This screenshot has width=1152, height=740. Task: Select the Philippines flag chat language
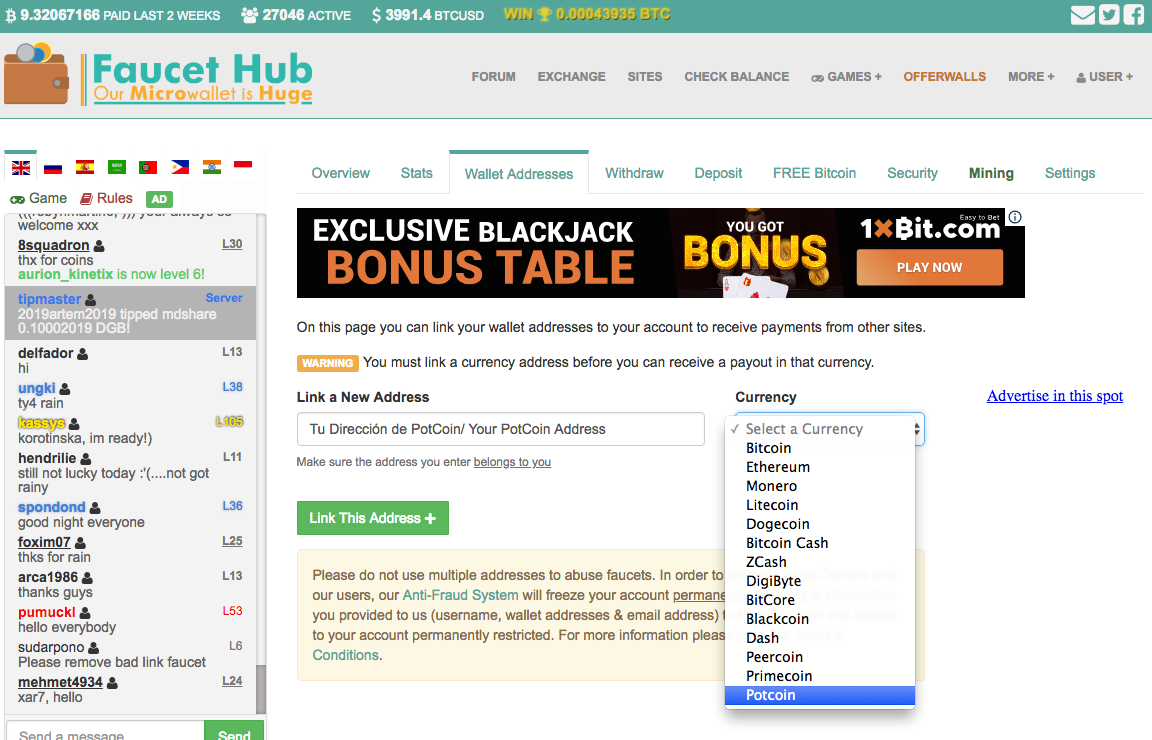click(180, 167)
